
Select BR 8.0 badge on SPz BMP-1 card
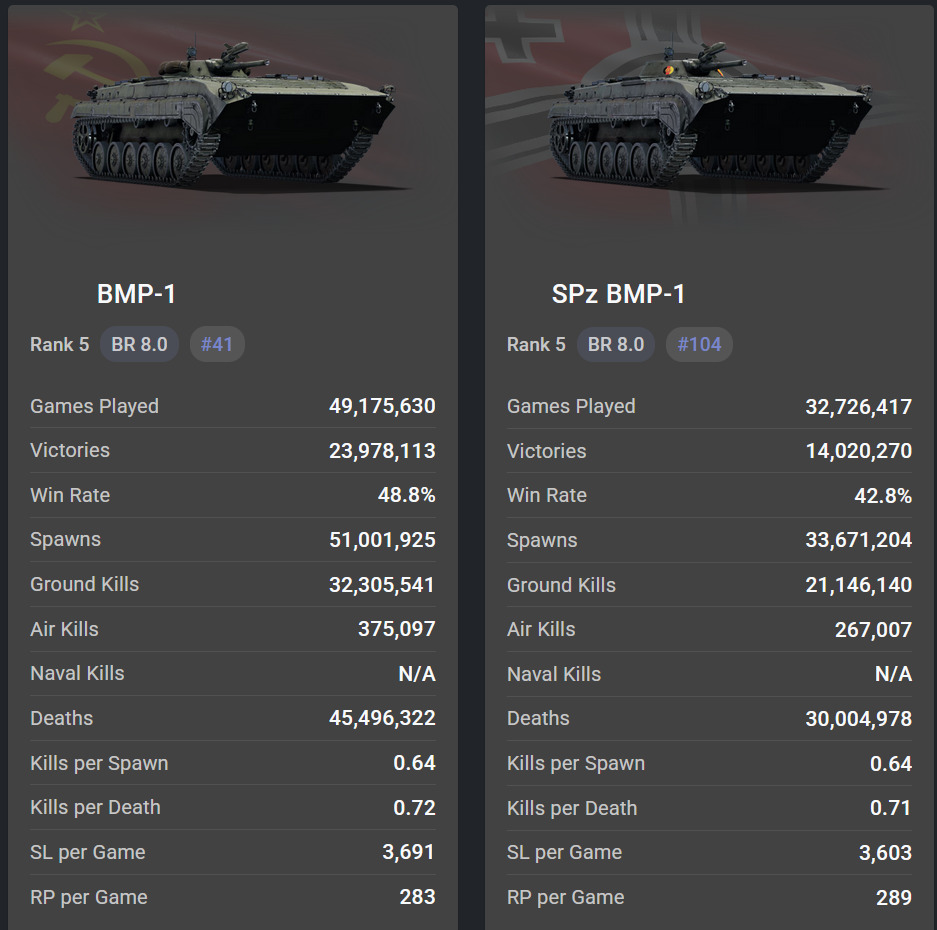pyautogui.click(x=615, y=344)
